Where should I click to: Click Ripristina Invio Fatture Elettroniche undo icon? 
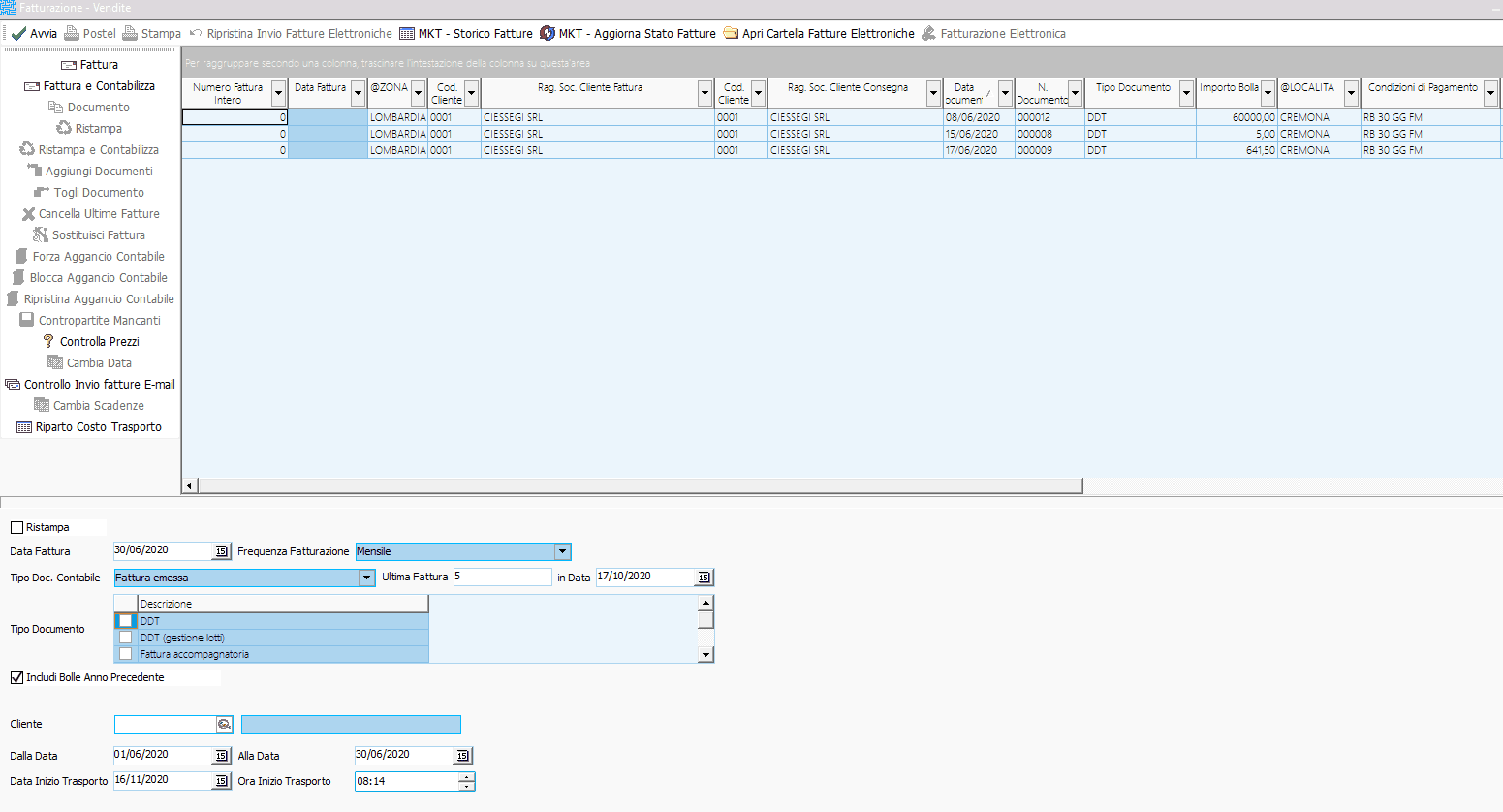[196, 33]
